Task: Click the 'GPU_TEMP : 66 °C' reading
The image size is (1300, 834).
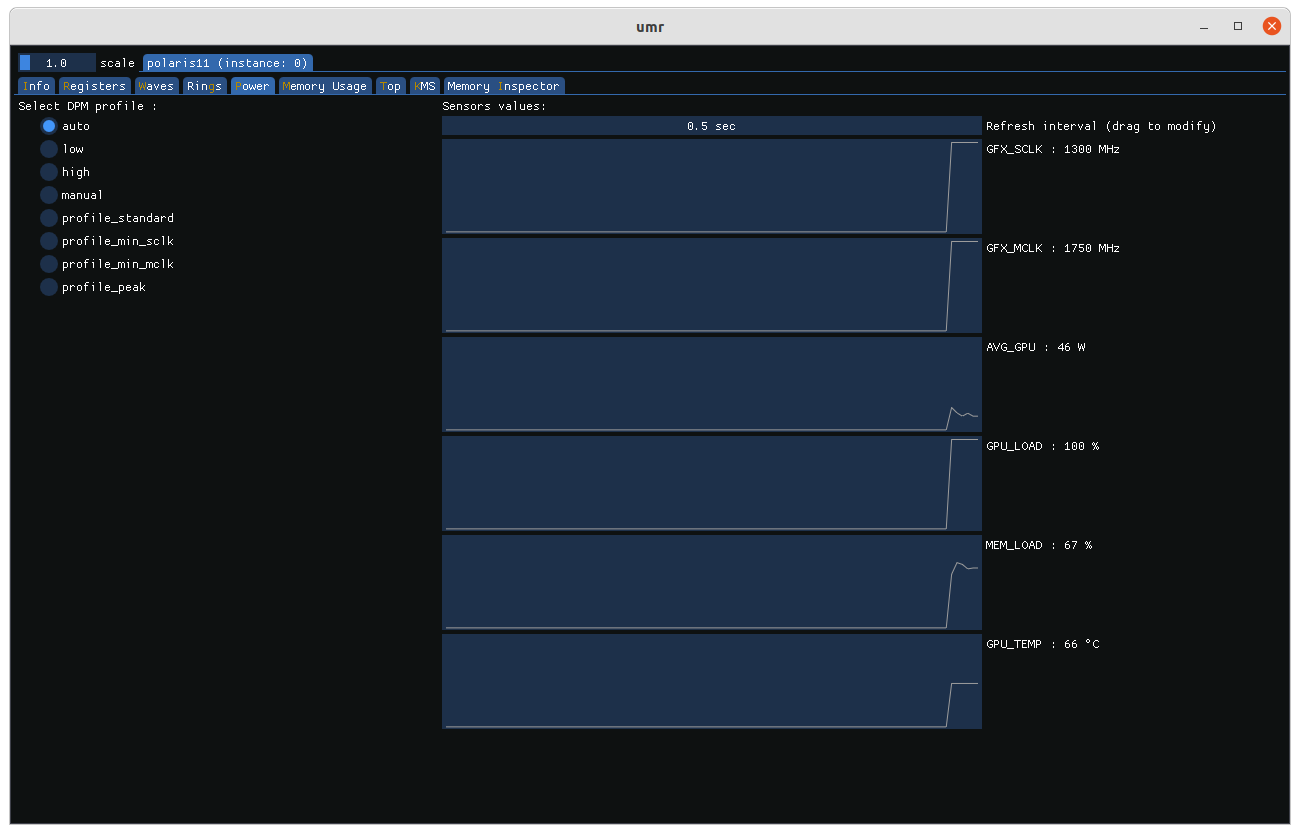Action: (x=1043, y=644)
